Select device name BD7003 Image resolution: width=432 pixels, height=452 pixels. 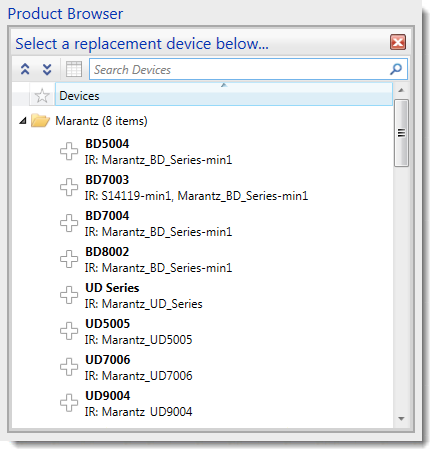(x=107, y=180)
